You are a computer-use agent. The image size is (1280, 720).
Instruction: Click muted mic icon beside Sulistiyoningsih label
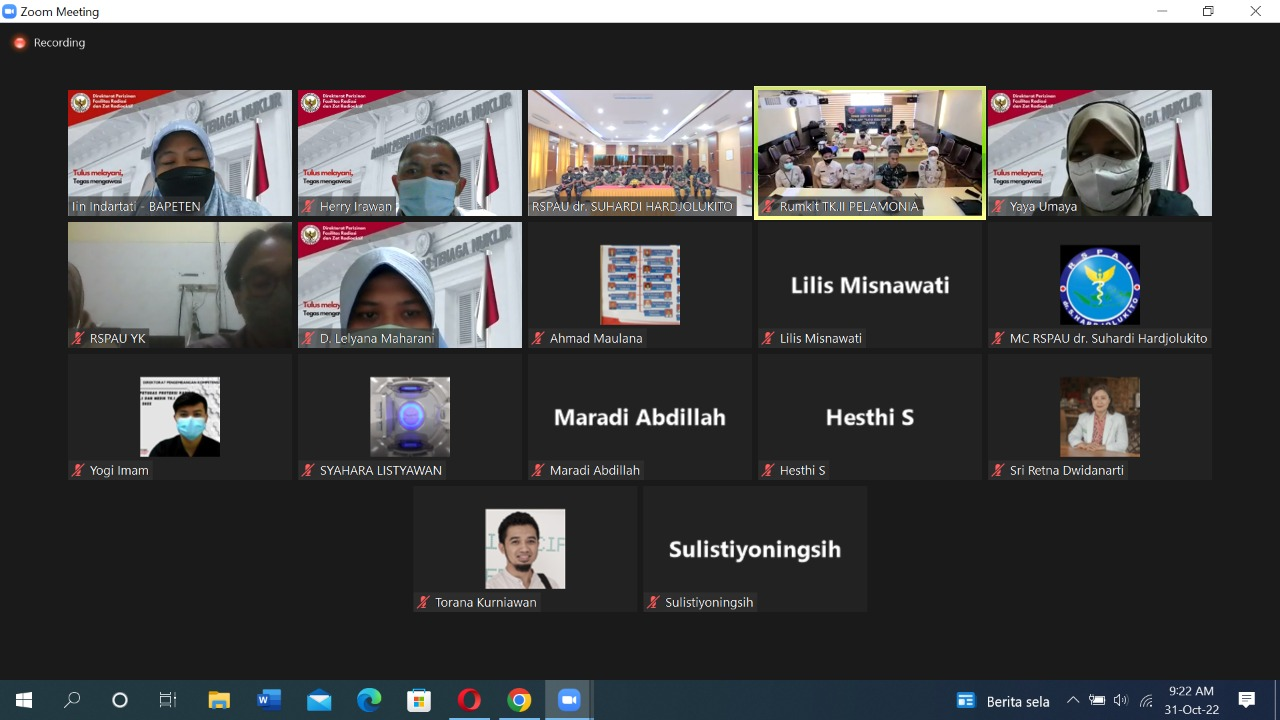[x=653, y=603]
